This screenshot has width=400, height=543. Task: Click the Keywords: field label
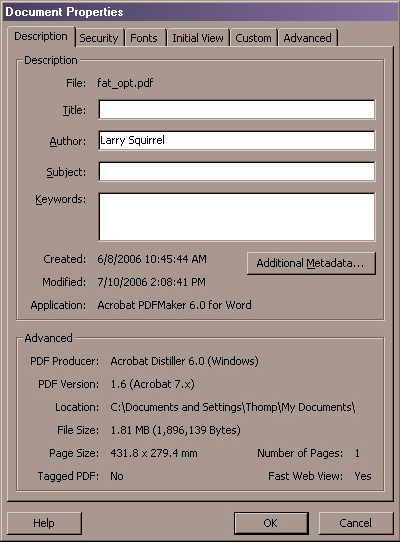pyautogui.click(x=61, y=199)
